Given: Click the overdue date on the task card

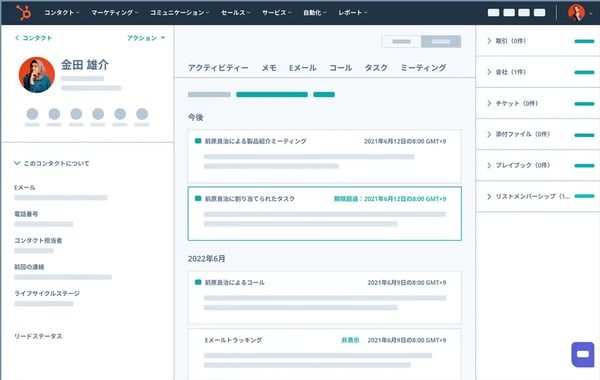Looking at the screenshot, I should [x=390, y=199].
